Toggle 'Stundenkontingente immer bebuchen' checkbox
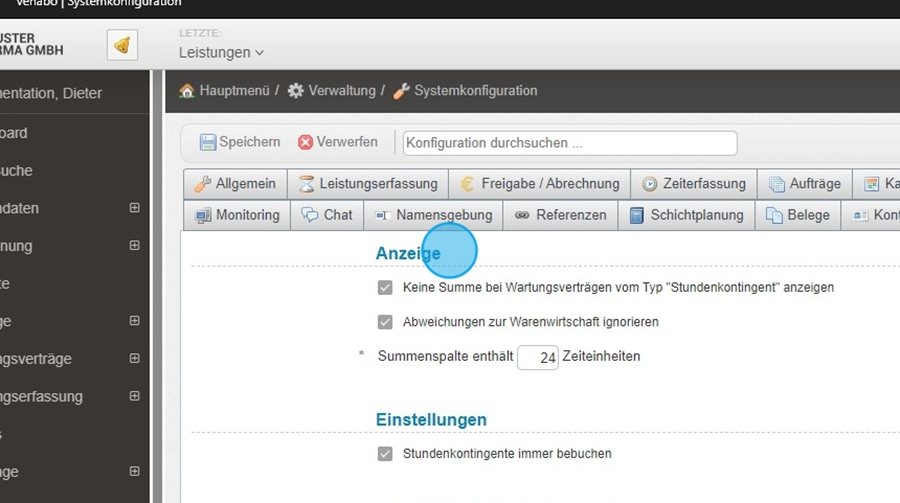Viewport: 900px width, 503px height. (x=385, y=454)
